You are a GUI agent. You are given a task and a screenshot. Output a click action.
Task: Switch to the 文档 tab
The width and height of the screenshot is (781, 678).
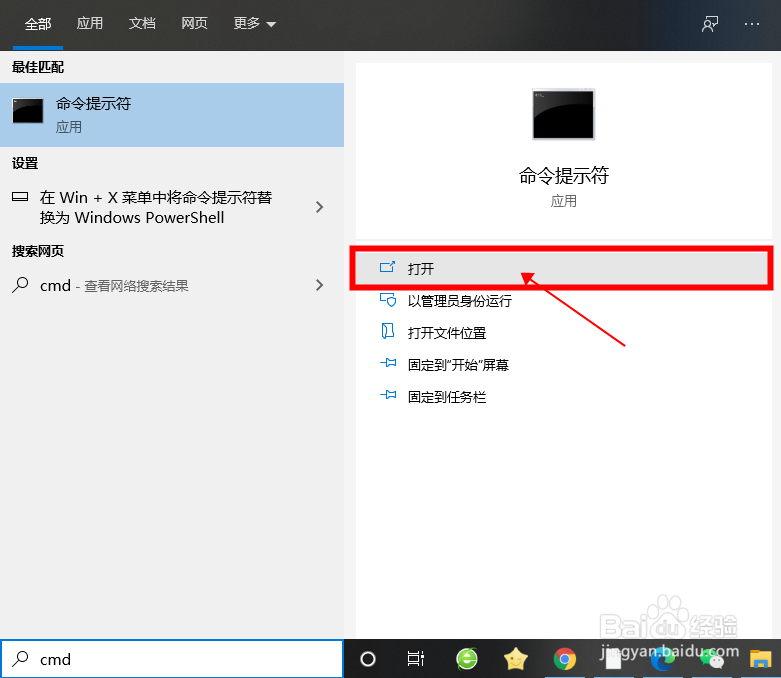click(142, 23)
